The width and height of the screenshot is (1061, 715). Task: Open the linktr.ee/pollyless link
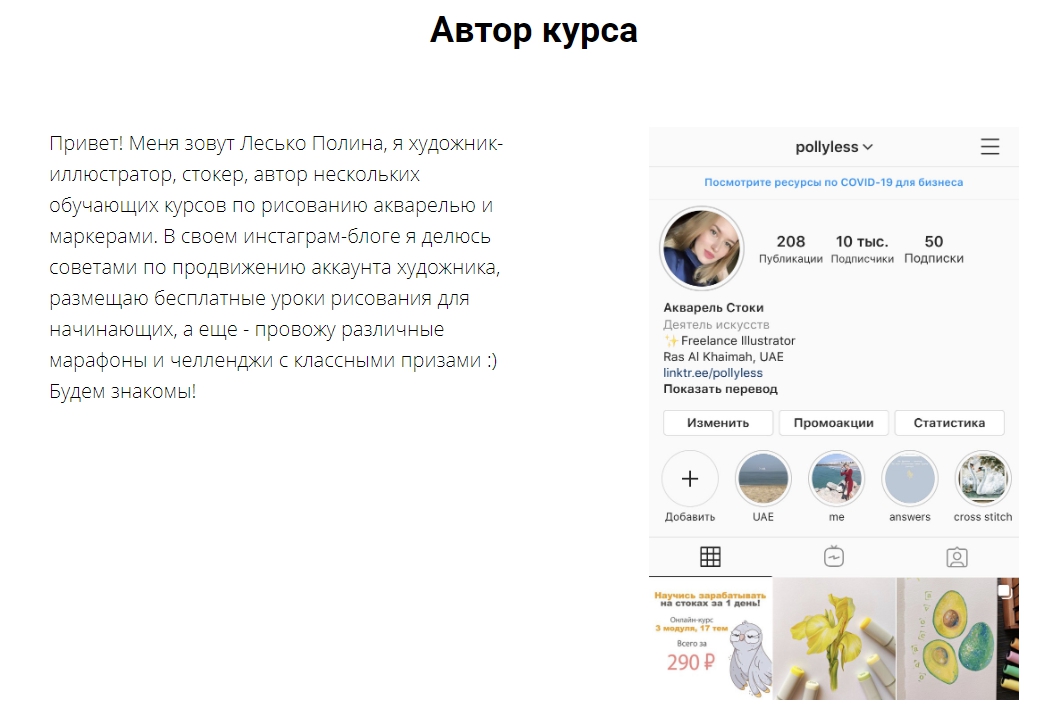pyautogui.click(x=713, y=373)
